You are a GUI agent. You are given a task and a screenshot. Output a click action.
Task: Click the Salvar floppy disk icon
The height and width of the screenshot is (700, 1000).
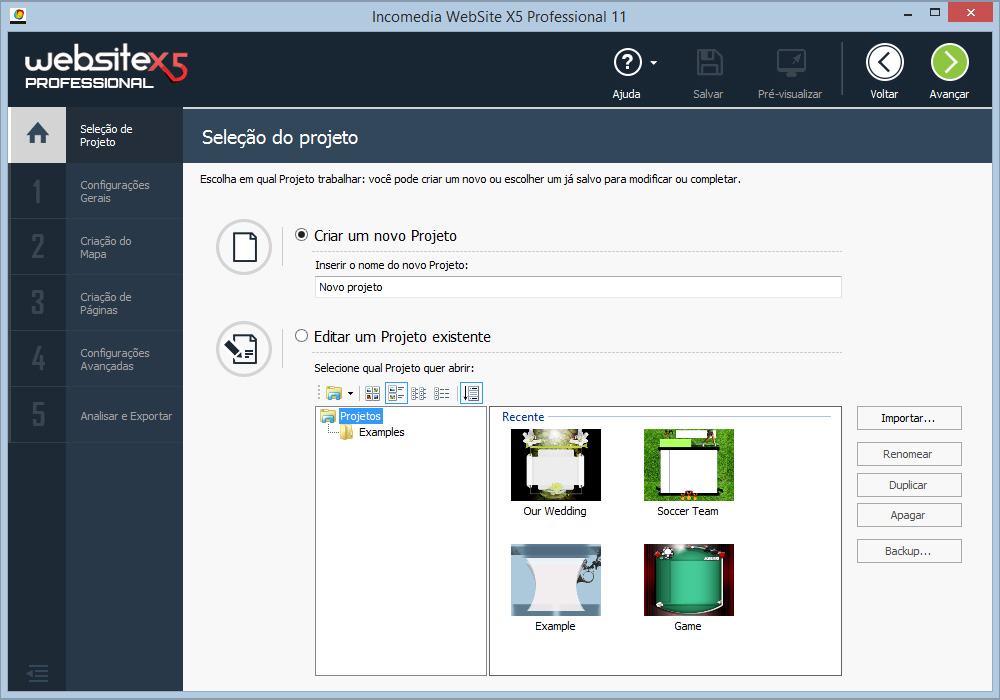(x=709, y=62)
